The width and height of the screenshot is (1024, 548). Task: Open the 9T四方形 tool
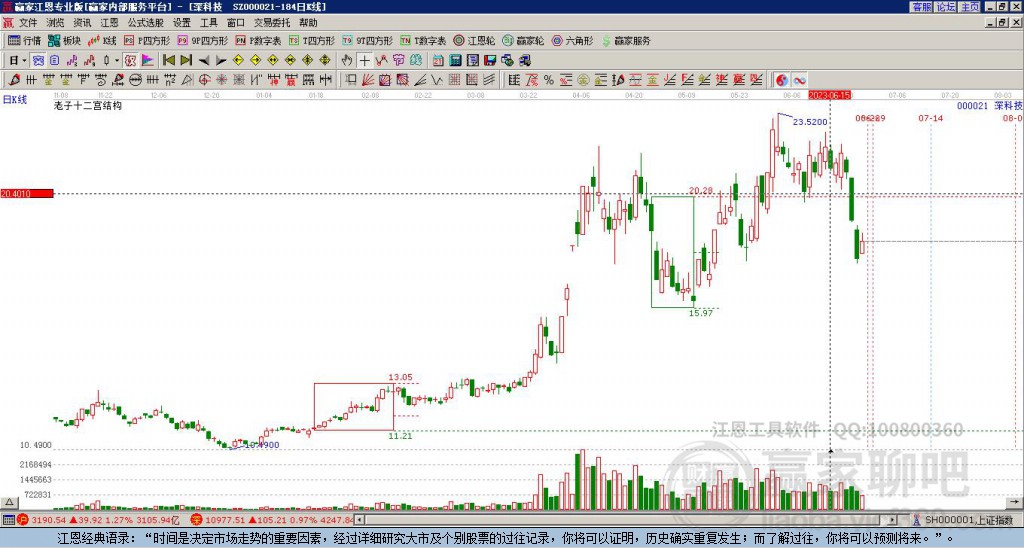(368, 40)
